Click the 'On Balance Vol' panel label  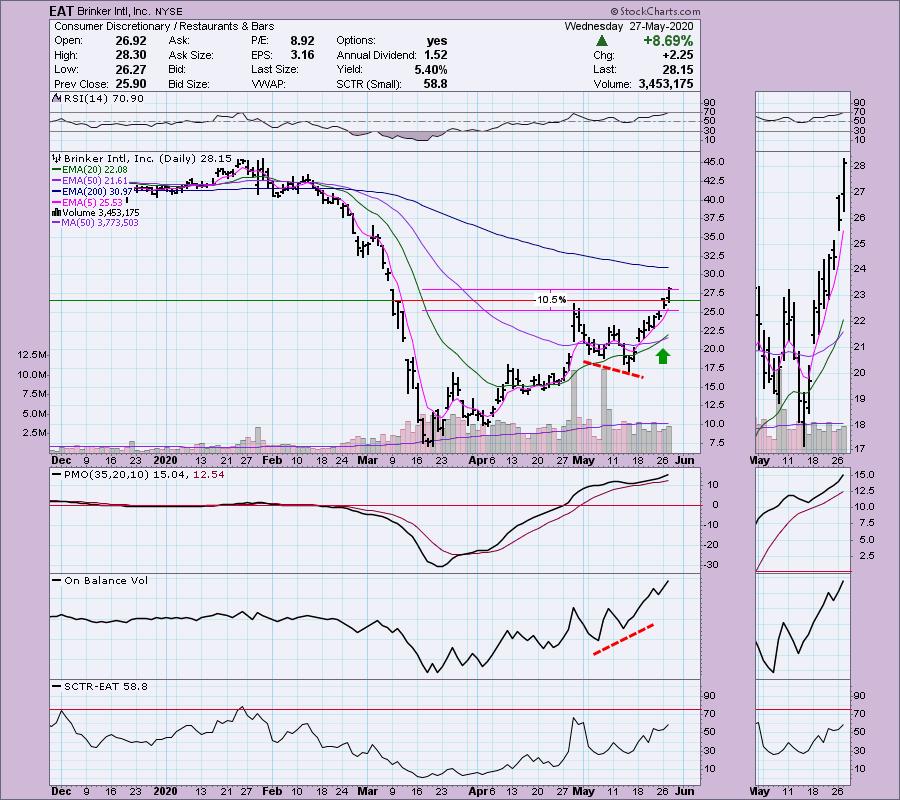tap(106, 580)
